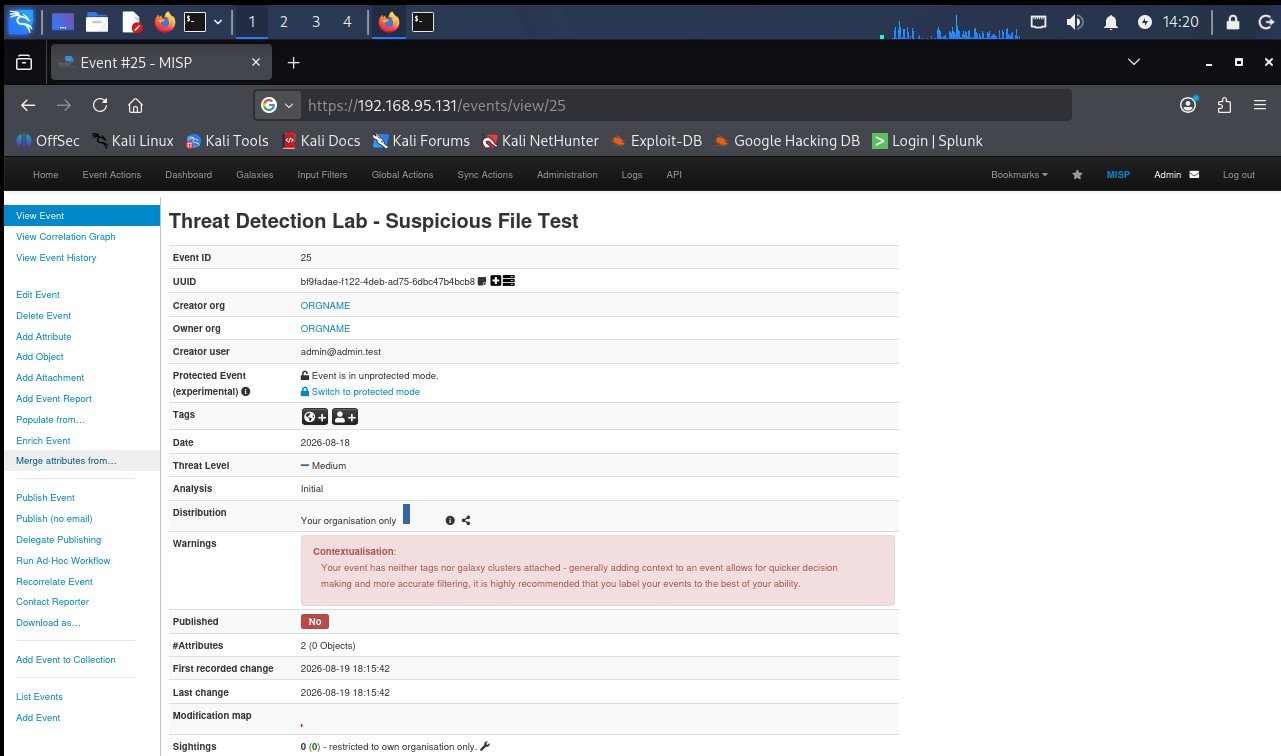The image size is (1281, 756).
Task: Open the extensions puzzle icon
Action: (x=1224, y=105)
